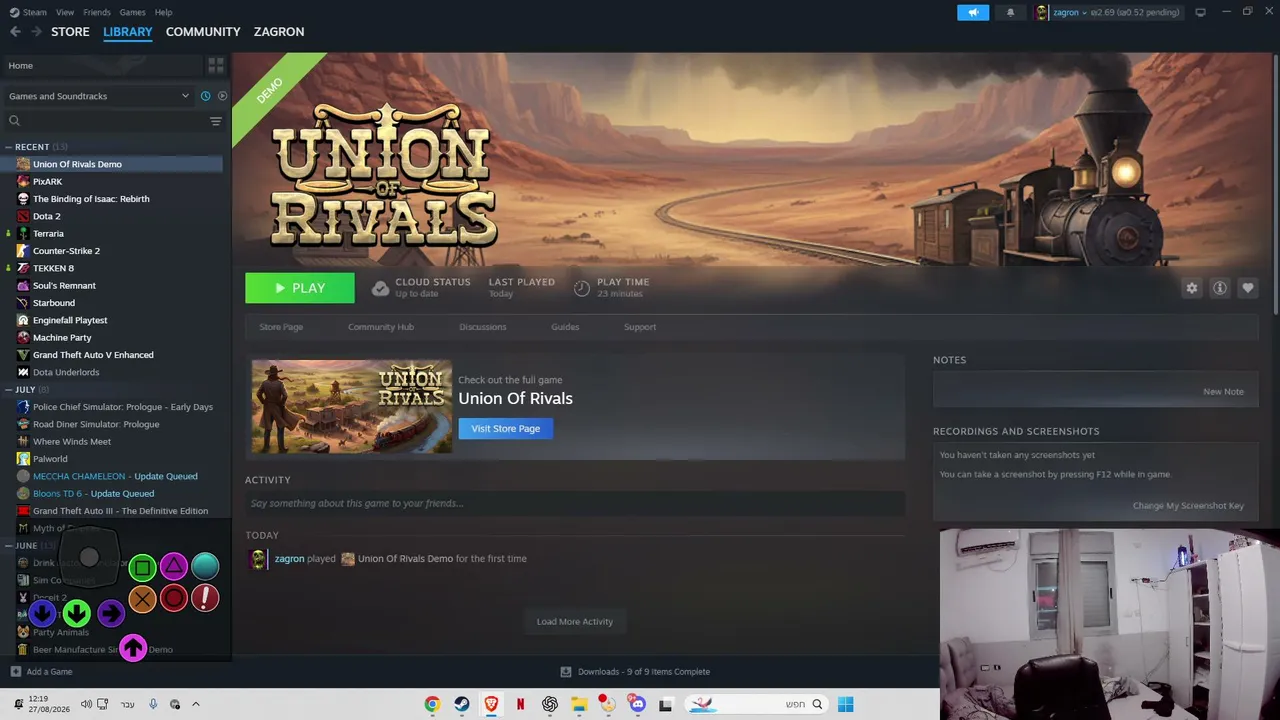The width and height of the screenshot is (1280, 720).
Task: Switch to Big Picture mode icon
Action: (1200, 12)
